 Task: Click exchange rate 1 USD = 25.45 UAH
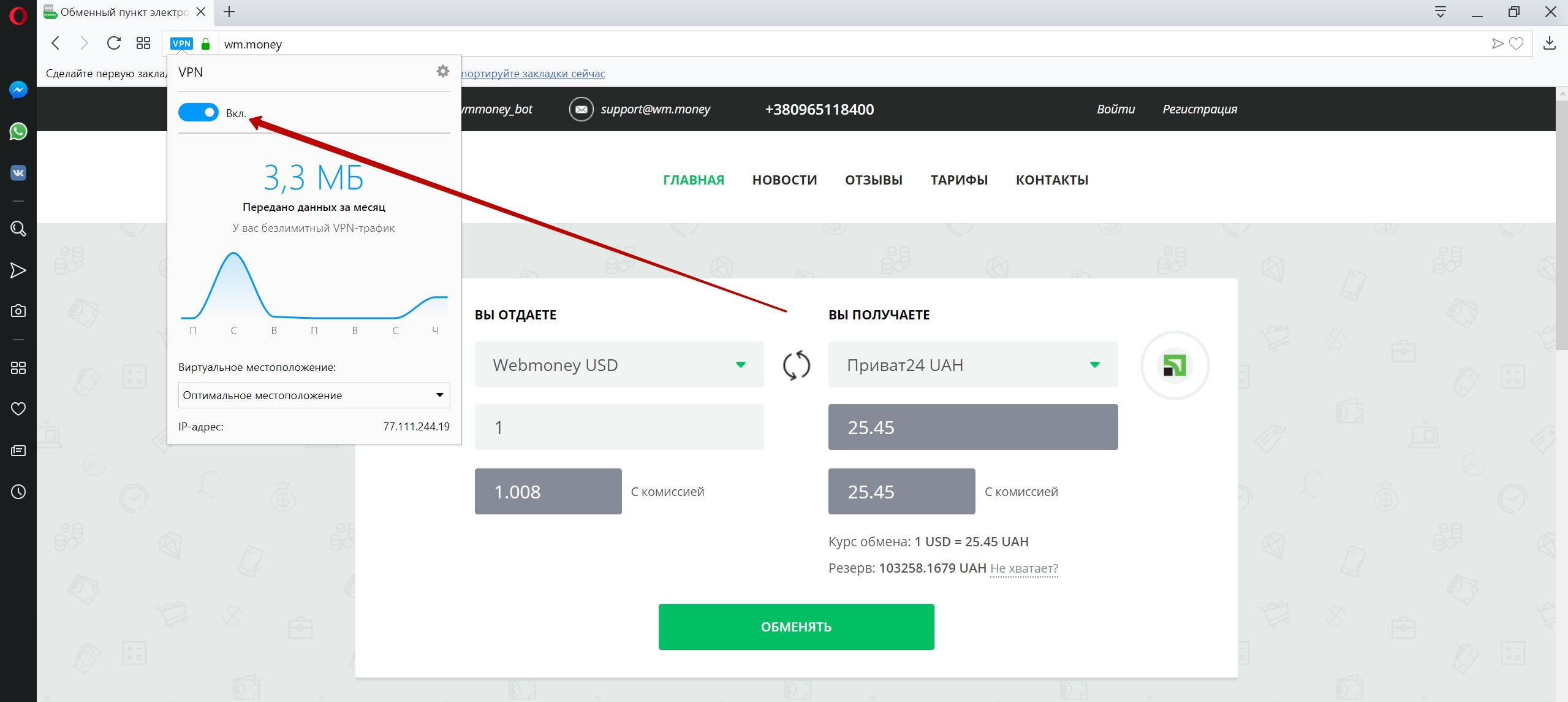(x=971, y=542)
